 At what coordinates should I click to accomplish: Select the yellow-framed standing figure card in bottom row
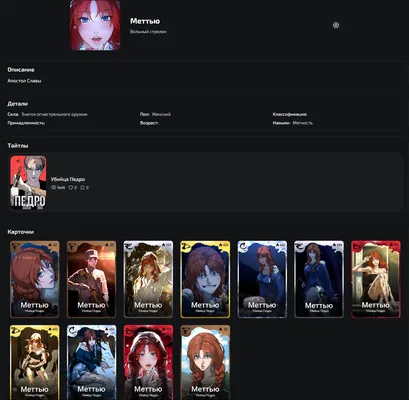pos(35,363)
